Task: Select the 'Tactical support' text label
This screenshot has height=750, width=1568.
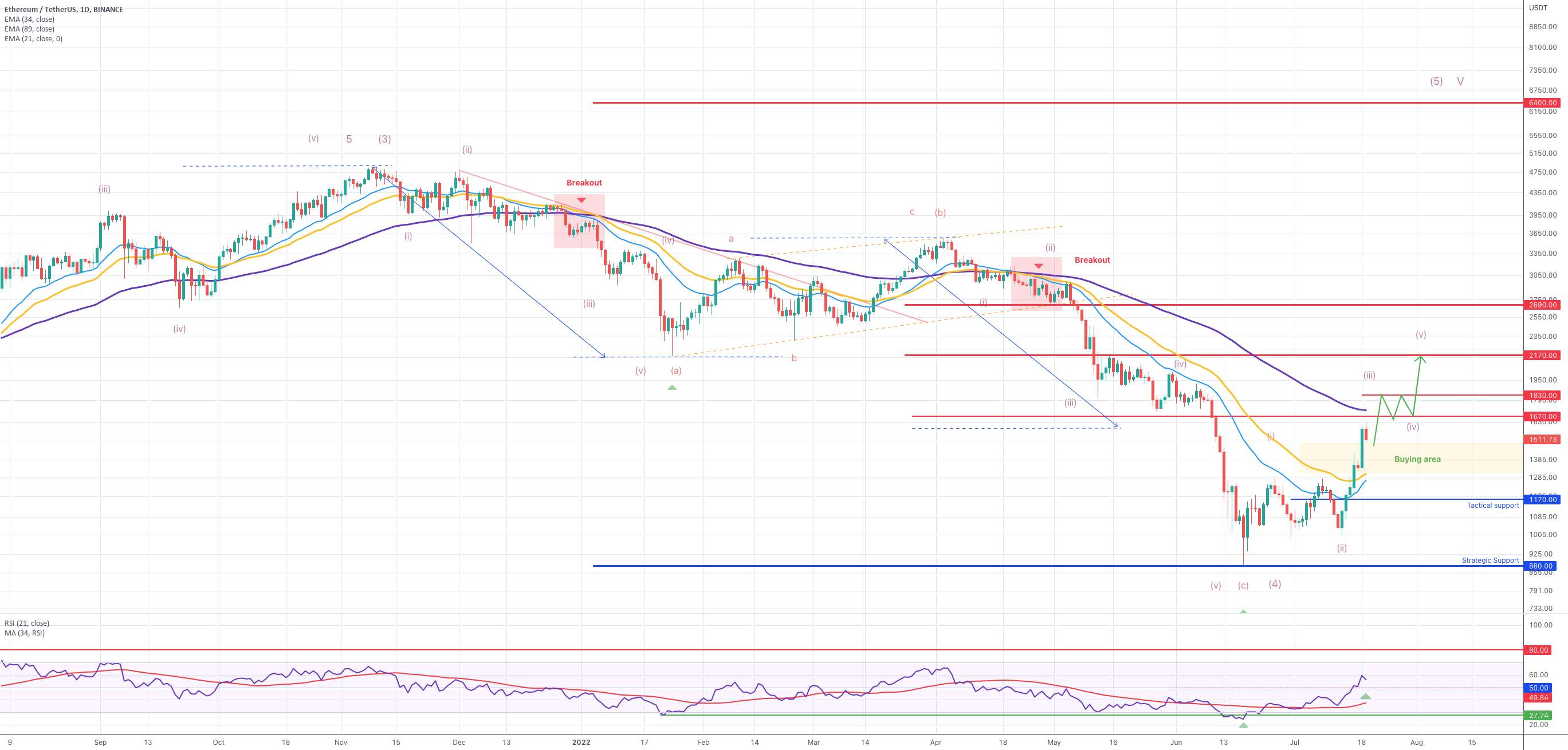Action: pyautogui.click(x=1492, y=506)
